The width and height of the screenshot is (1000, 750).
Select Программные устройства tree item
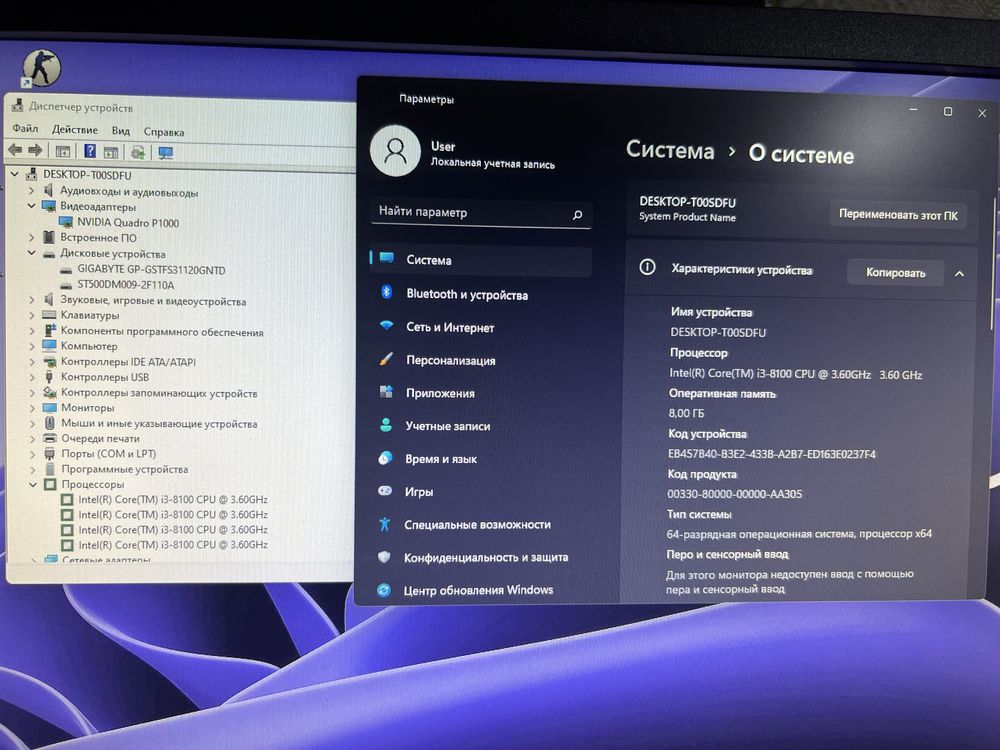click(125, 469)
